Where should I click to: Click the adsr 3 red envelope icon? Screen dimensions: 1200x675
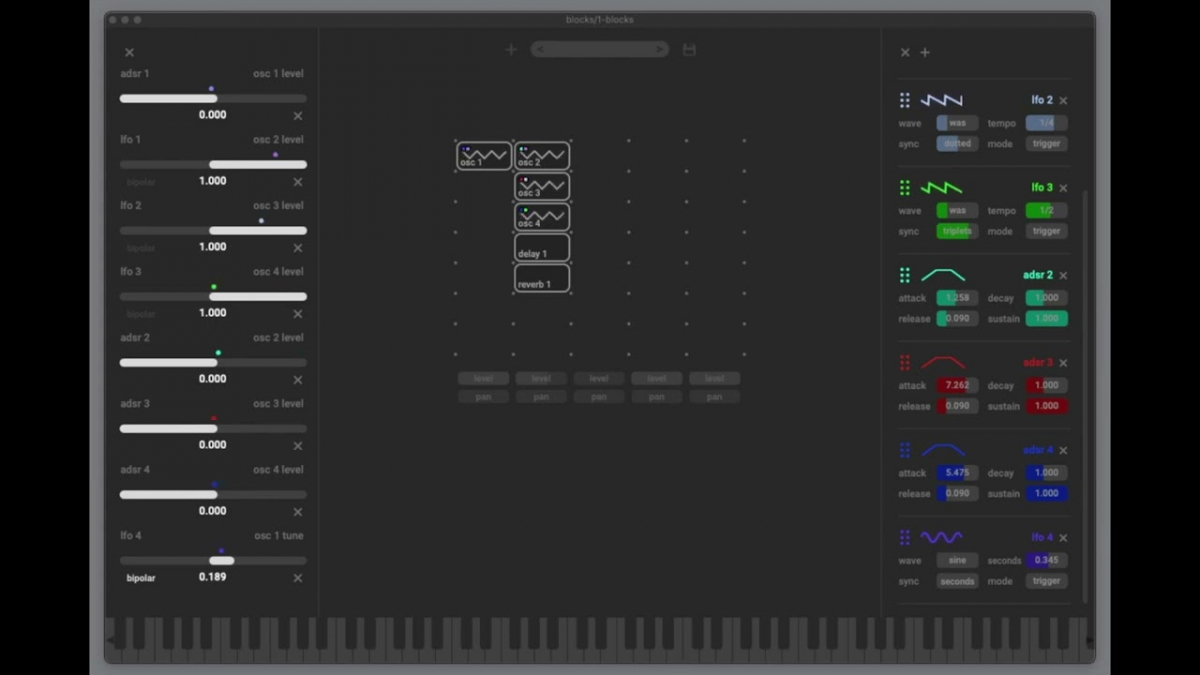(943, 363)
